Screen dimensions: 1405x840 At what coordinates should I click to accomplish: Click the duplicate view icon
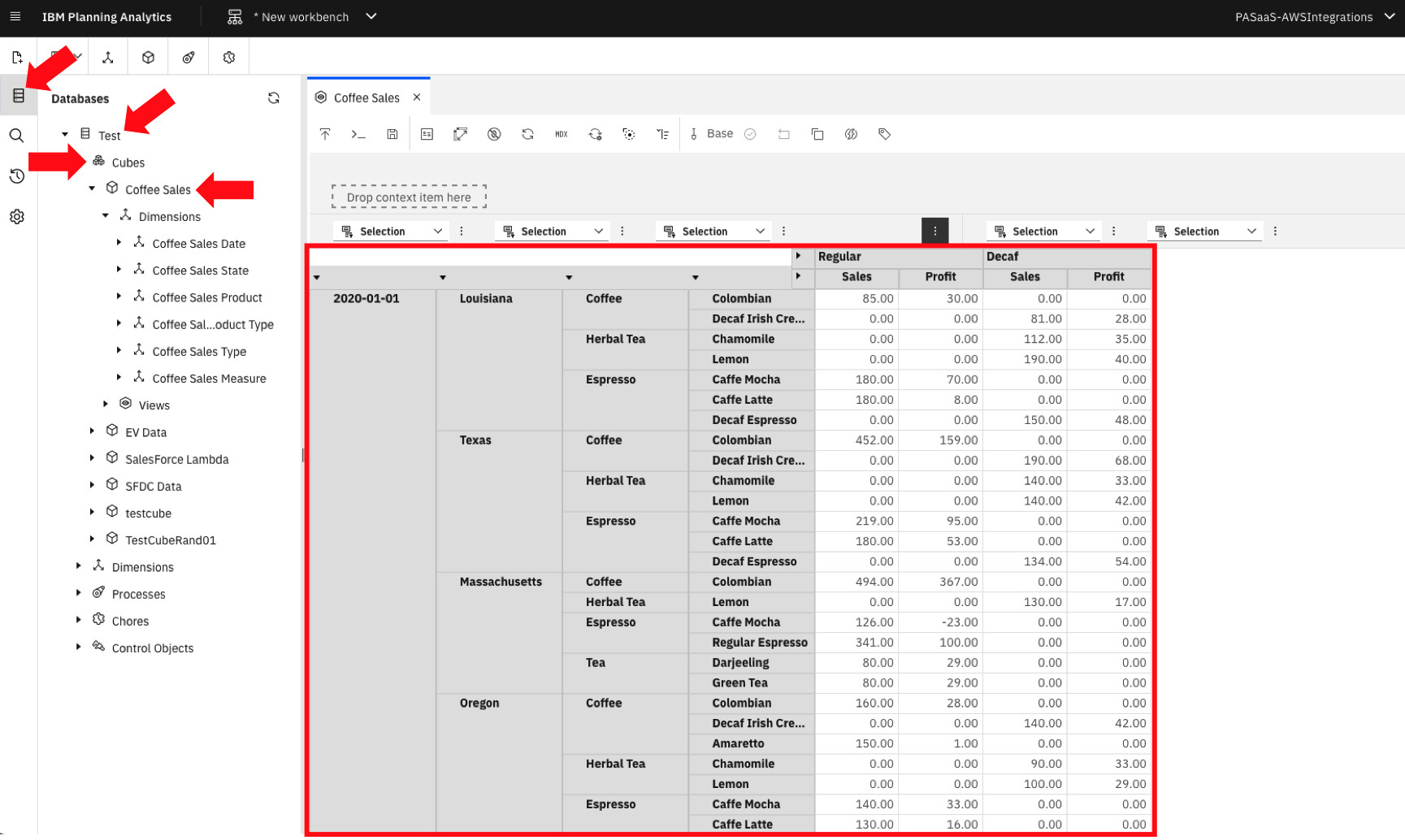pos(817,134)
